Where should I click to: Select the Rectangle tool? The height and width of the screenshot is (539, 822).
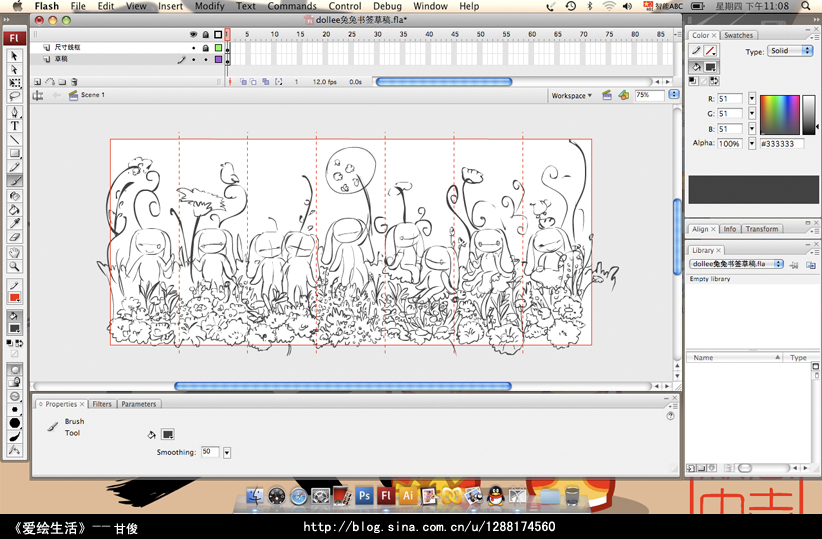pos(14,153)
